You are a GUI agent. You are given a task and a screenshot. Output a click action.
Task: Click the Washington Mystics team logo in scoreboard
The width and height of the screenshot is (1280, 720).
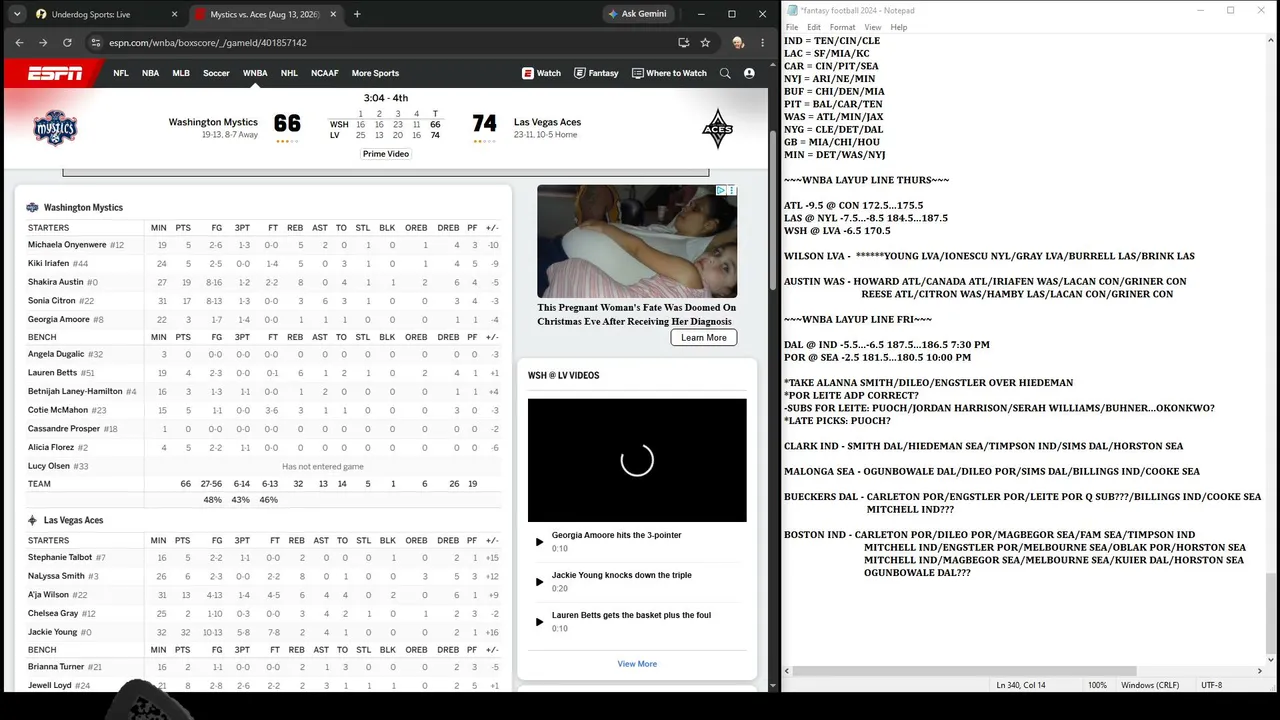point(55,128)
